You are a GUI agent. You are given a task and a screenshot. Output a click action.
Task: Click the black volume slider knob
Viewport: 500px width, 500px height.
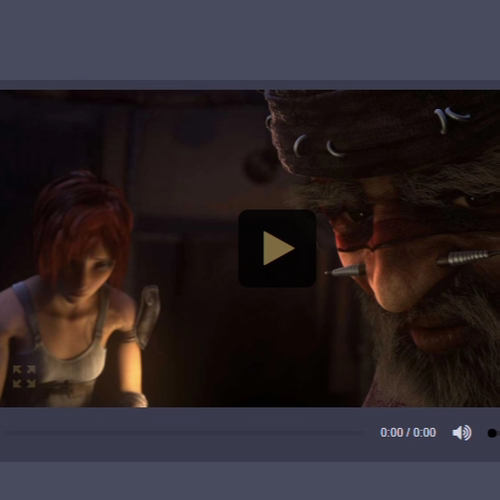(x=492, y=433)
